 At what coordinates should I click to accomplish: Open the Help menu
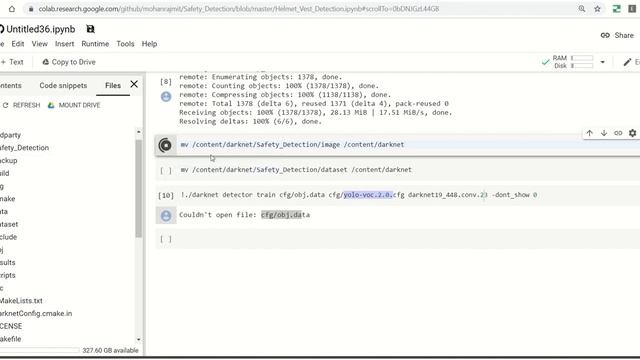tap(149, 44)
